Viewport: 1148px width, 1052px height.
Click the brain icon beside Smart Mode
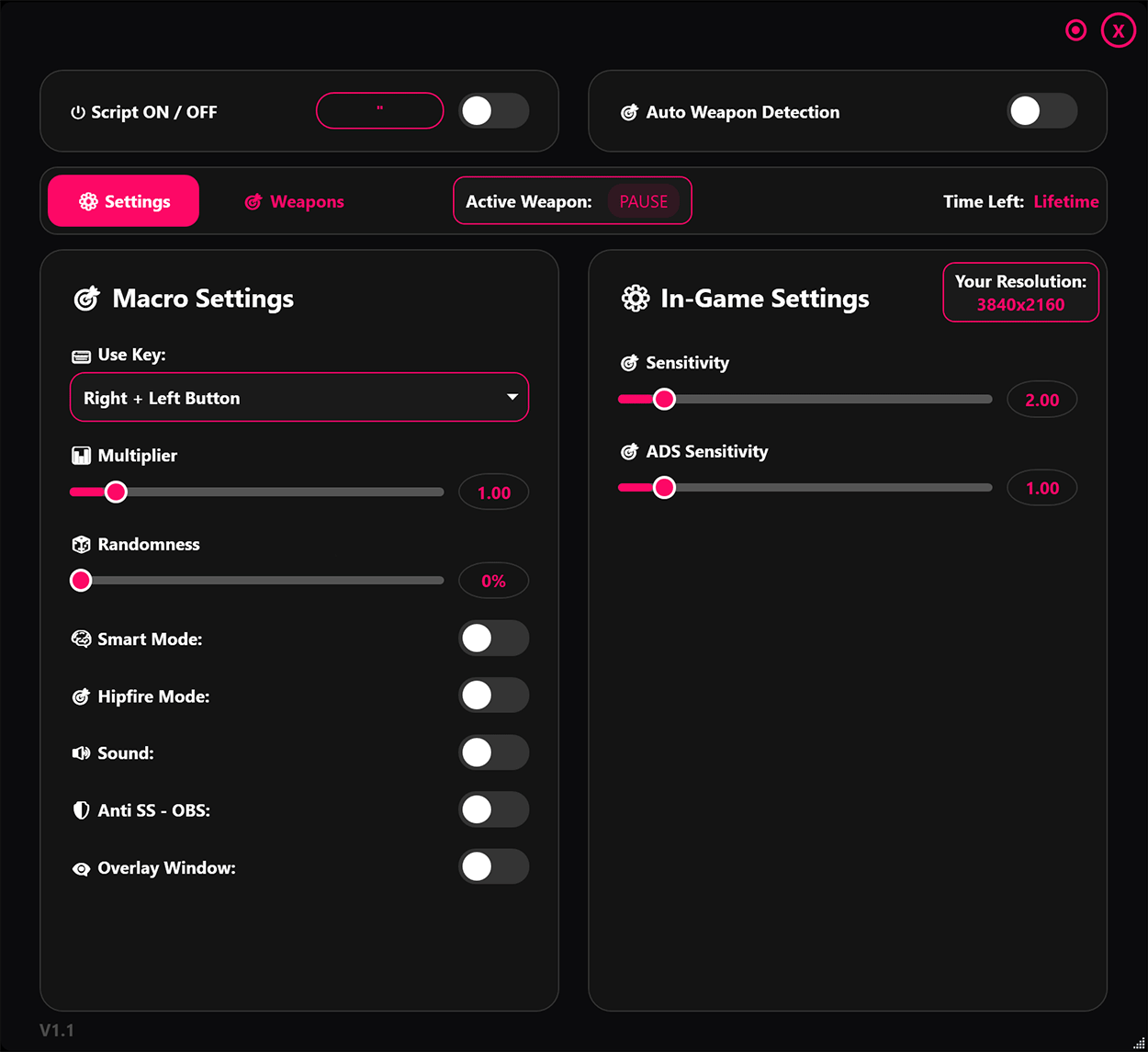[81, 639]
